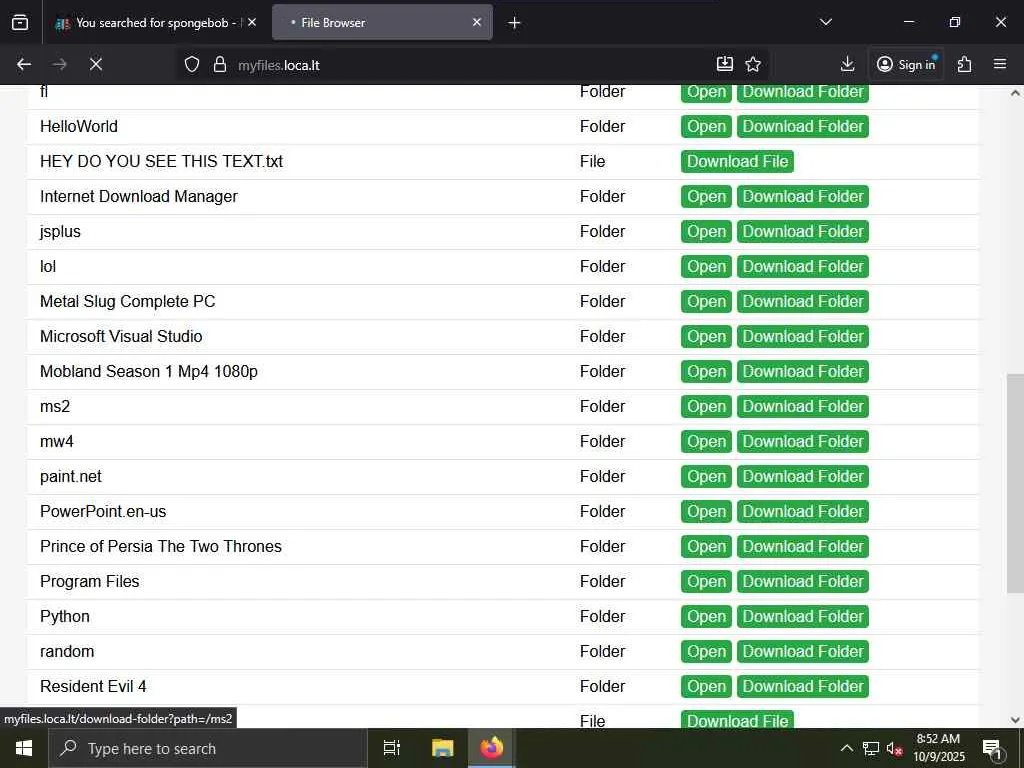Image resolution: width=1024 pixels, height=768 pixels.
Task: Click the "Mobland Season 1 Mp4 1080p" text
Action: pos(149,372)
